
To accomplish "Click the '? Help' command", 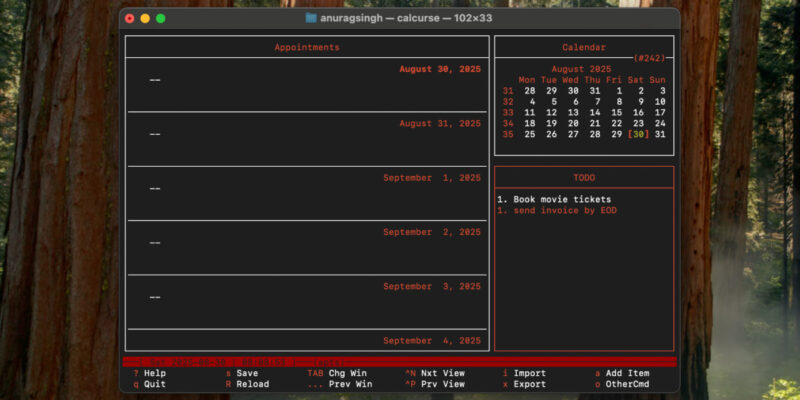I will click(x=149, y=373).
